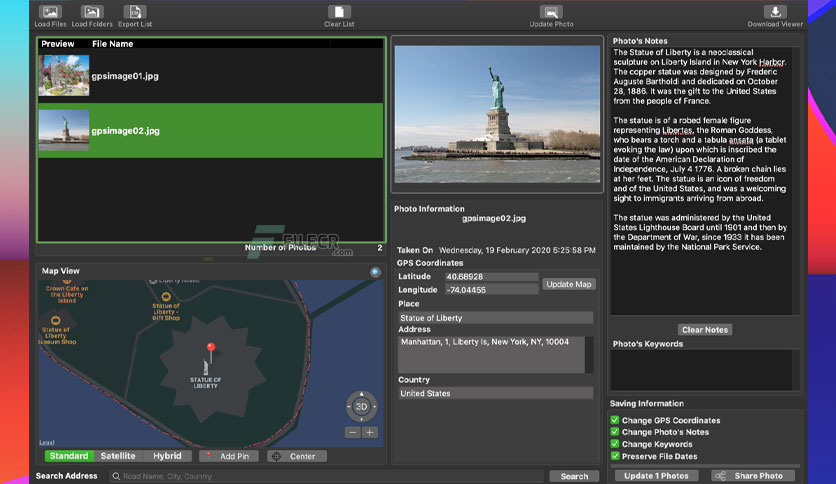Screen dimensions: 836x484
Task: Click the Place field with Statue of Liberty
Action: click(495, 318)
